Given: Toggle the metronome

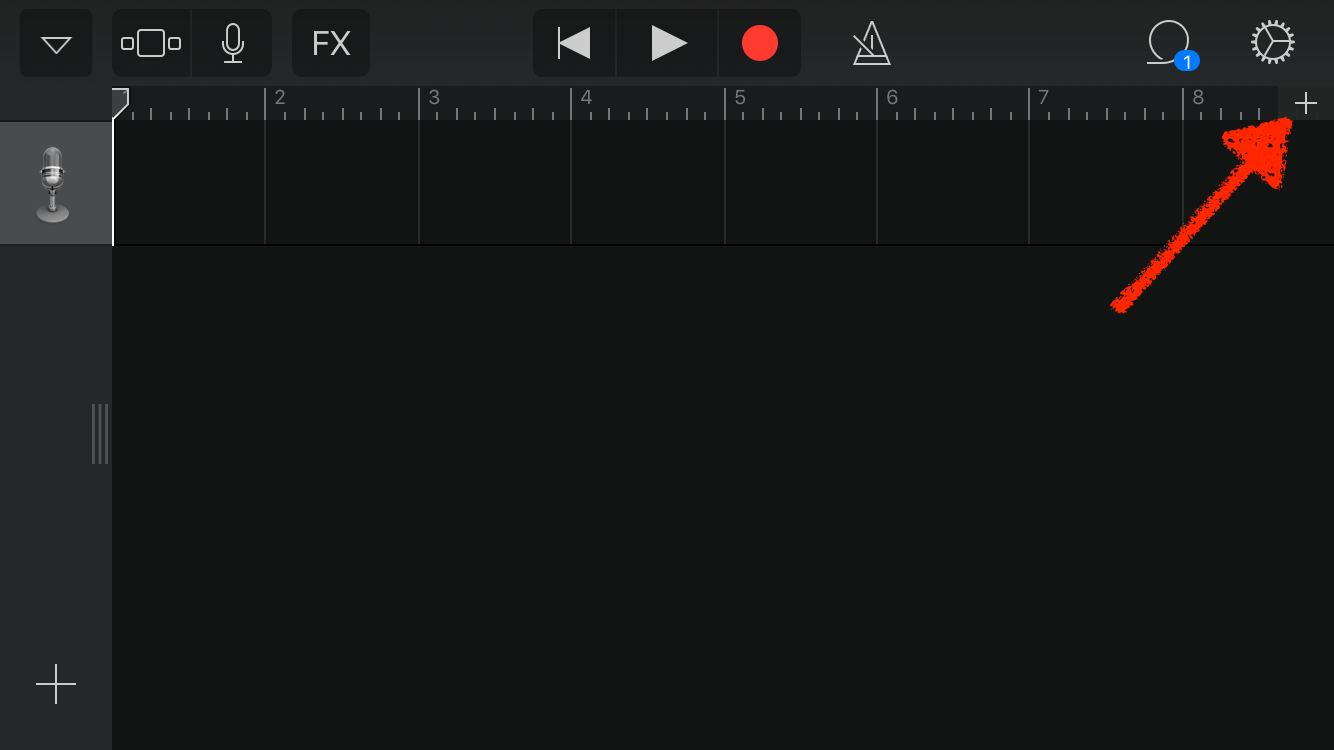Looking at the screenshot, I should [871, 44].
